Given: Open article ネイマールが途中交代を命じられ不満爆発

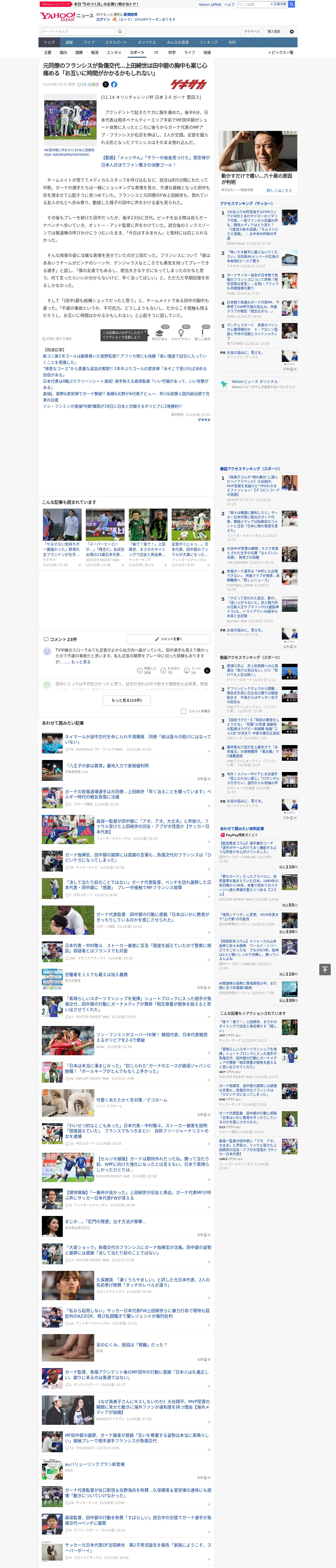Looking at the screenshot, I should (138, 740).
